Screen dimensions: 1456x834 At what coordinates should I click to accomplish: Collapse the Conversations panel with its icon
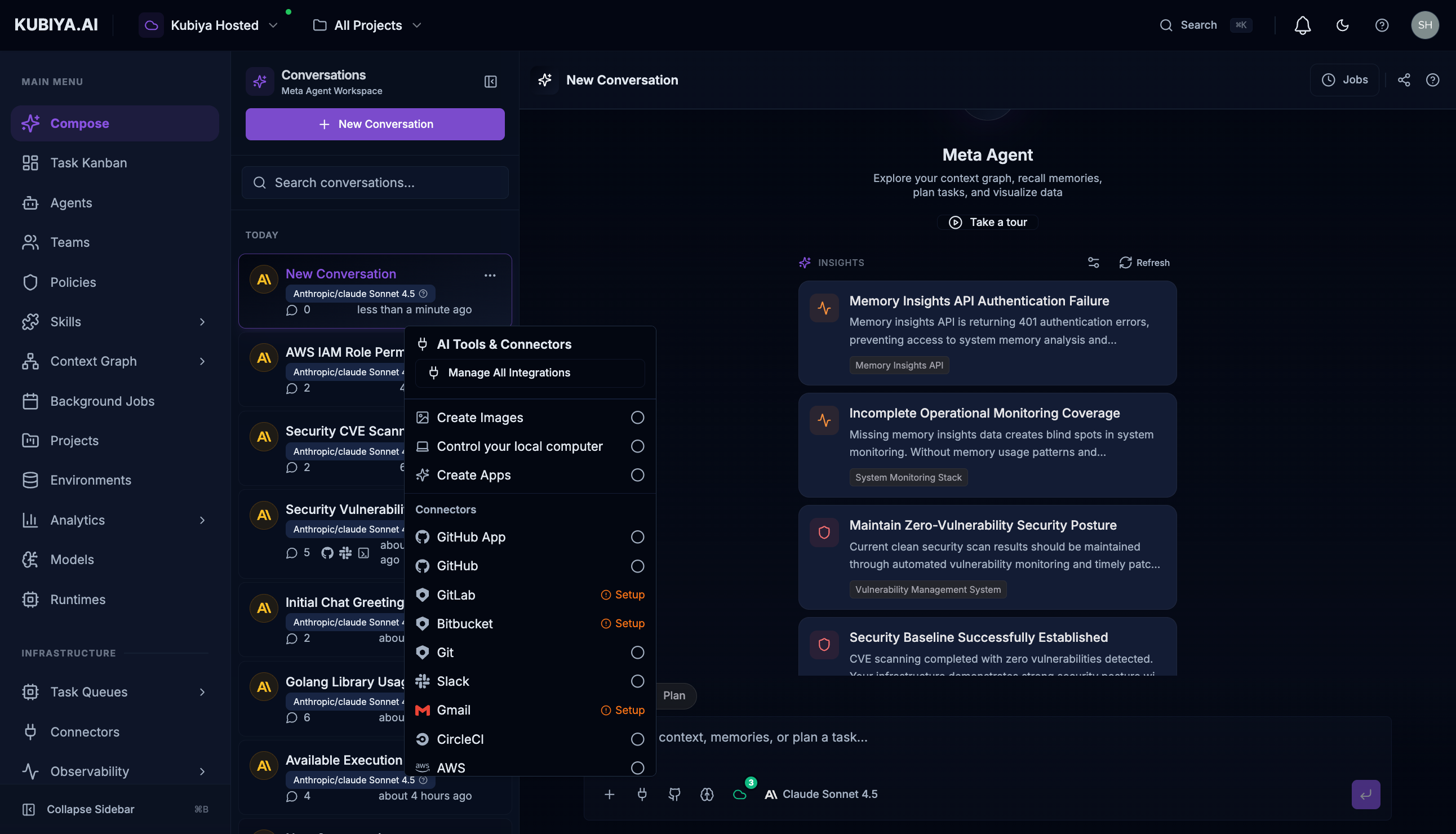pos(490,81)
